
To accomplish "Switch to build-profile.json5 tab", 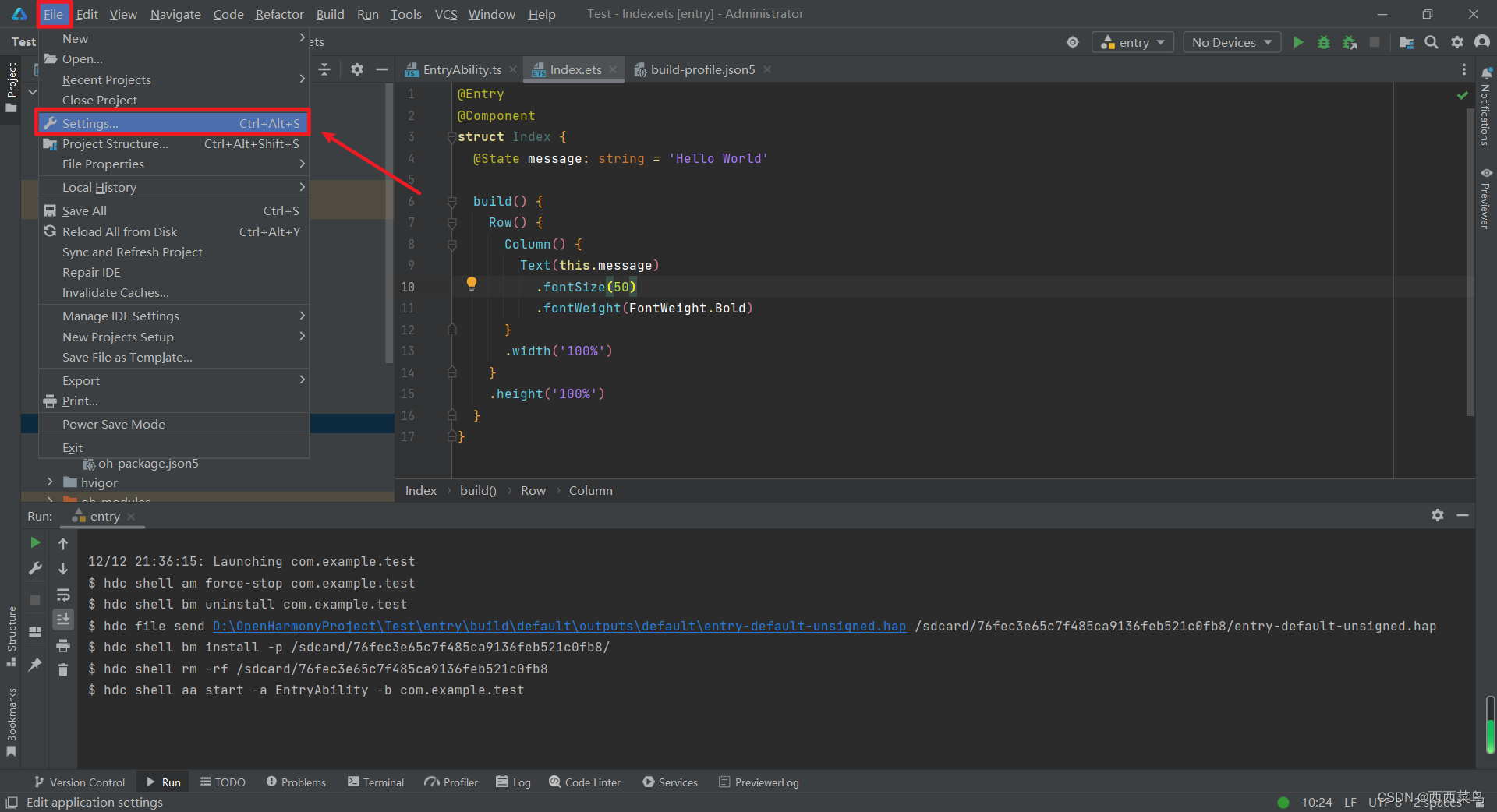I will click(x=702, y=69).
